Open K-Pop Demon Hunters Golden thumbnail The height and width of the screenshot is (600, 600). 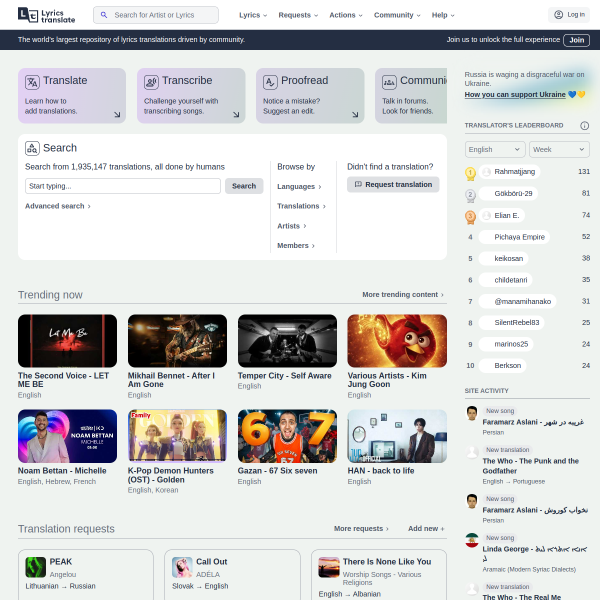point(177,436)
